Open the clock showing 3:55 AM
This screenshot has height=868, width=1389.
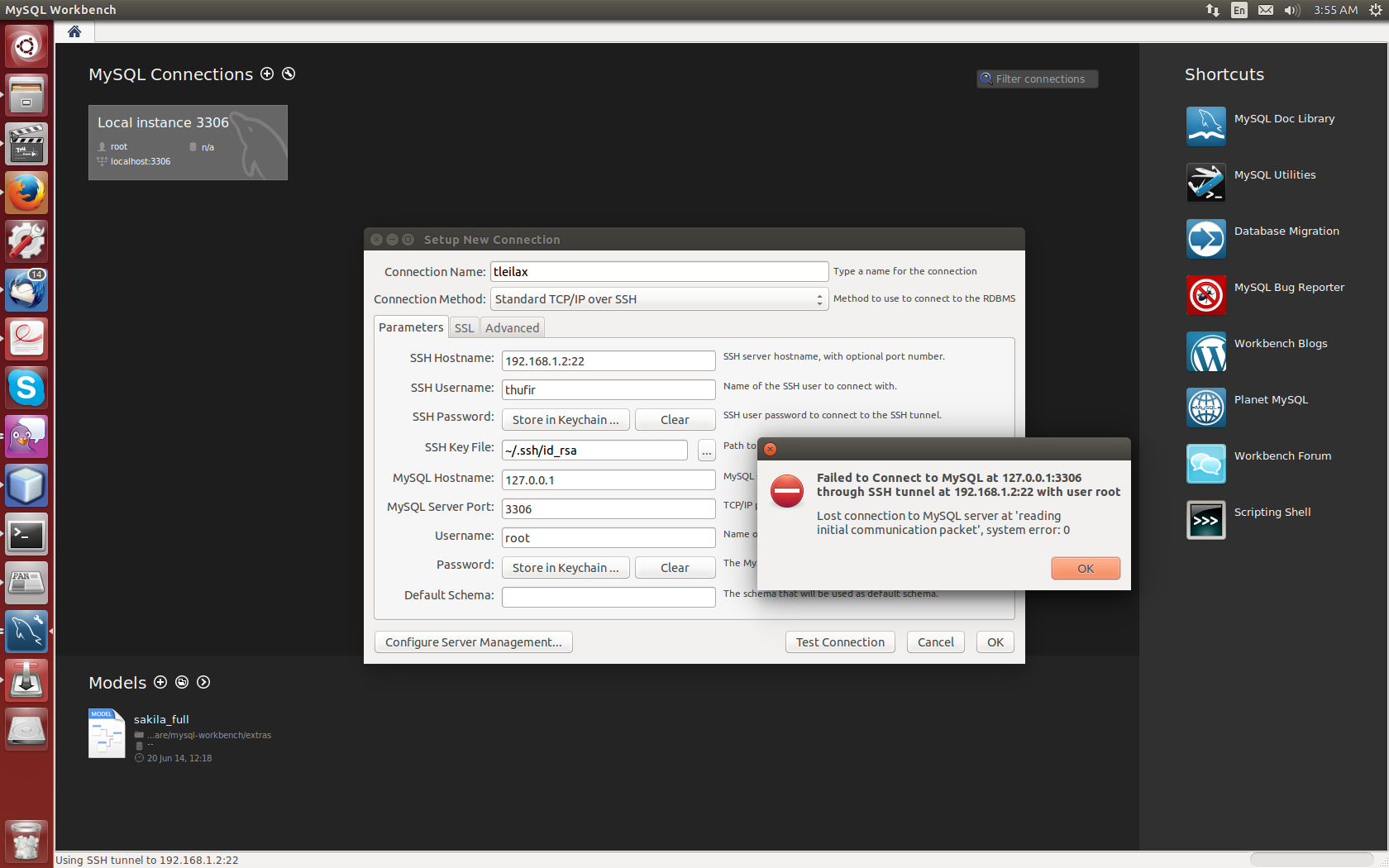1335,10
